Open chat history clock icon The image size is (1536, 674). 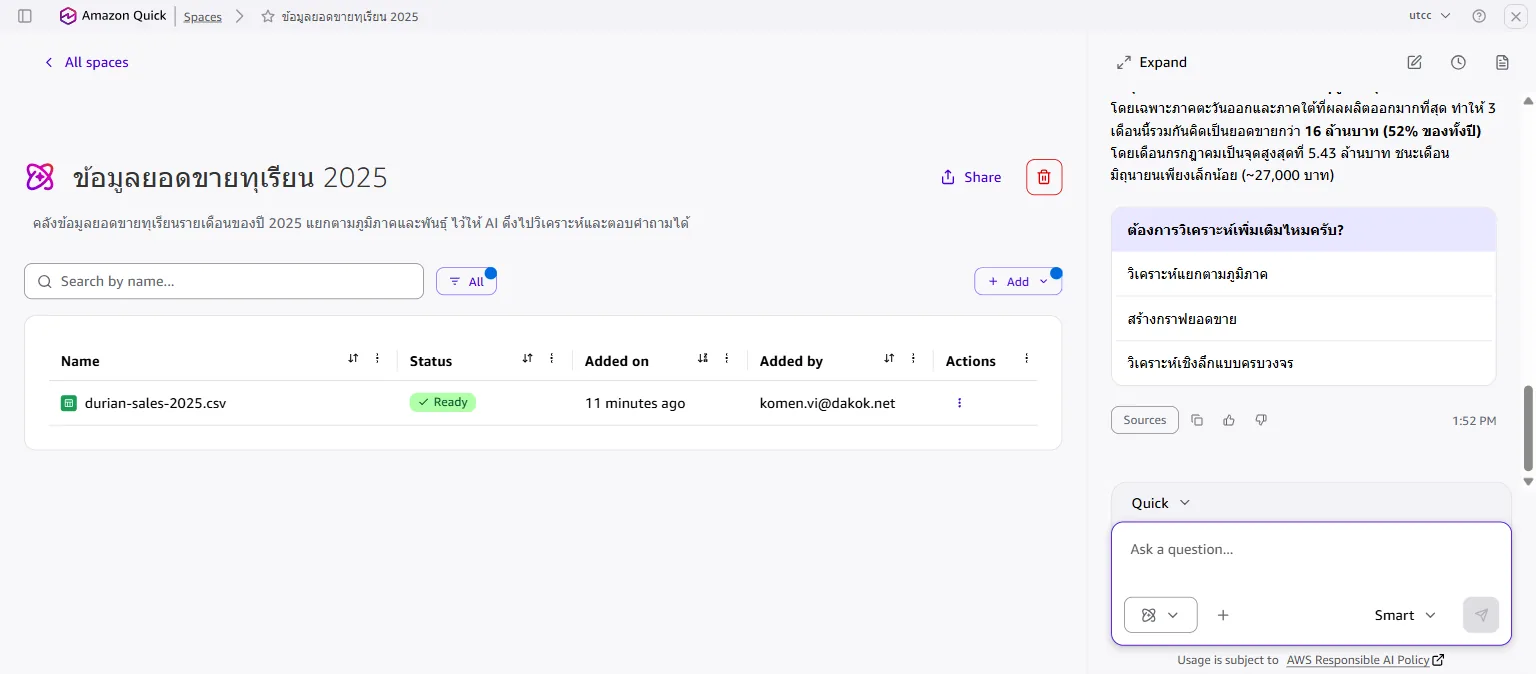coord(1458,62)
